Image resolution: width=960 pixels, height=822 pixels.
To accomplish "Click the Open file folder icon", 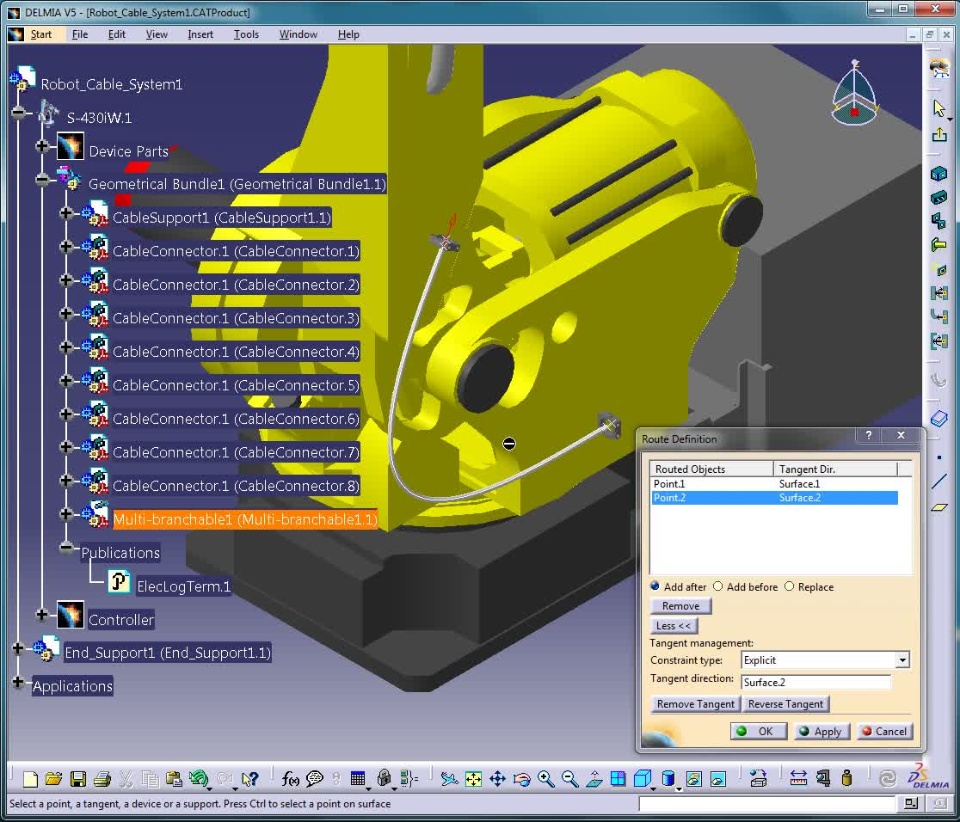I will click(53, 779).
